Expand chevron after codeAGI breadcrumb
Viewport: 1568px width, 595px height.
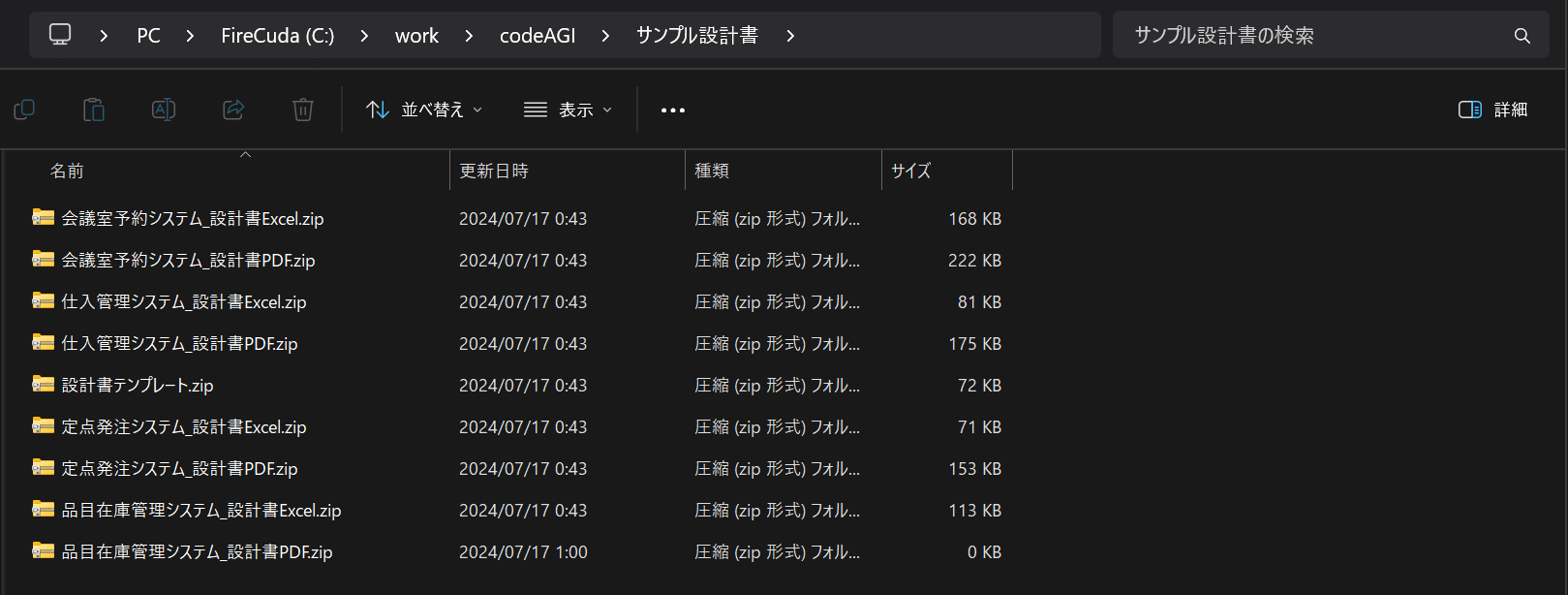coord(605,36)
